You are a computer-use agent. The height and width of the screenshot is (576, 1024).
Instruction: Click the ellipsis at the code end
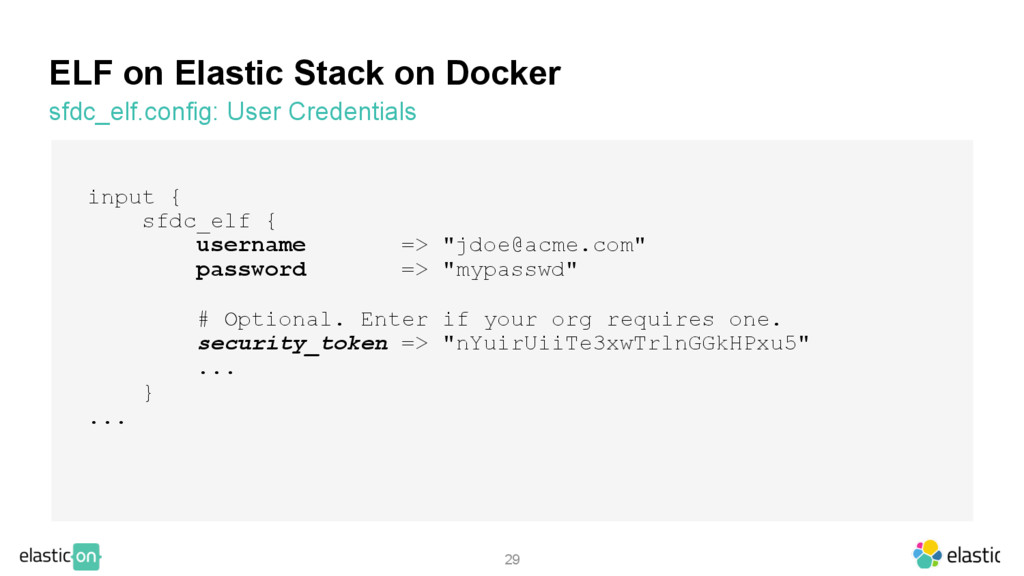[x=107, y=421]
